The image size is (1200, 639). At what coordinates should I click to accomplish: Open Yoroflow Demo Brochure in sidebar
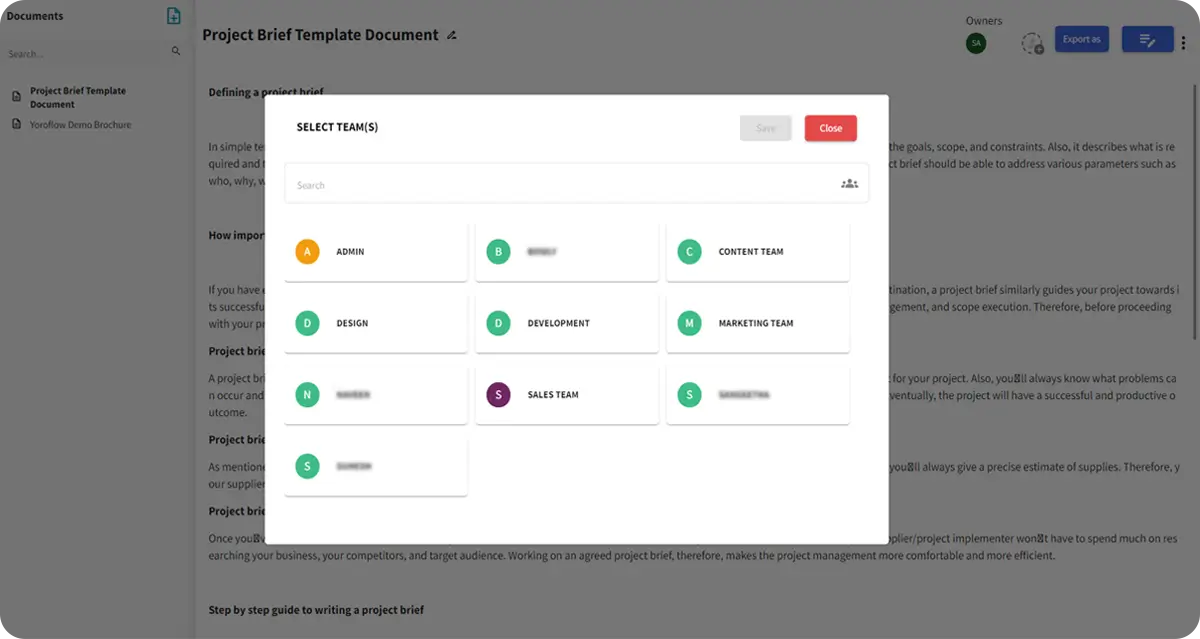(80, 125)
